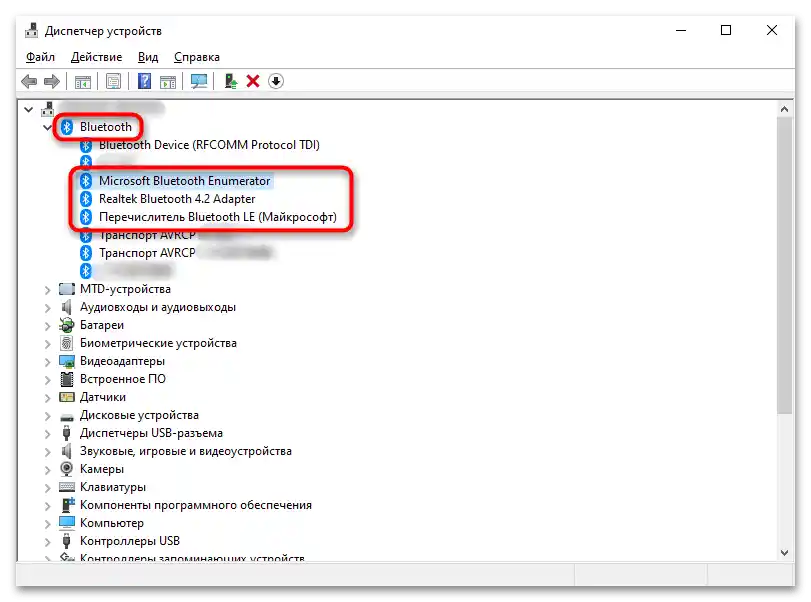Remove device with the red X icon

pos(253,81)
